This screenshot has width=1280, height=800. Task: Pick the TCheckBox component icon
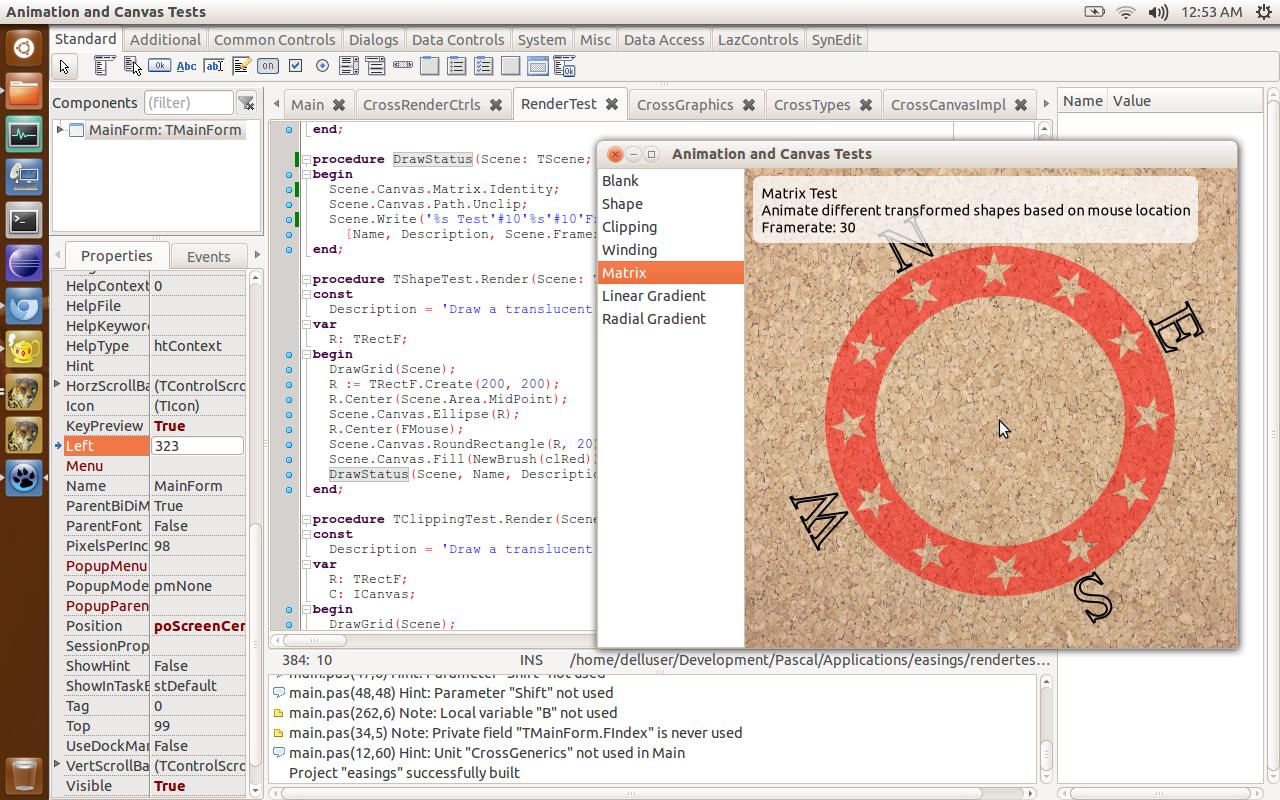[x=295, y=67]
